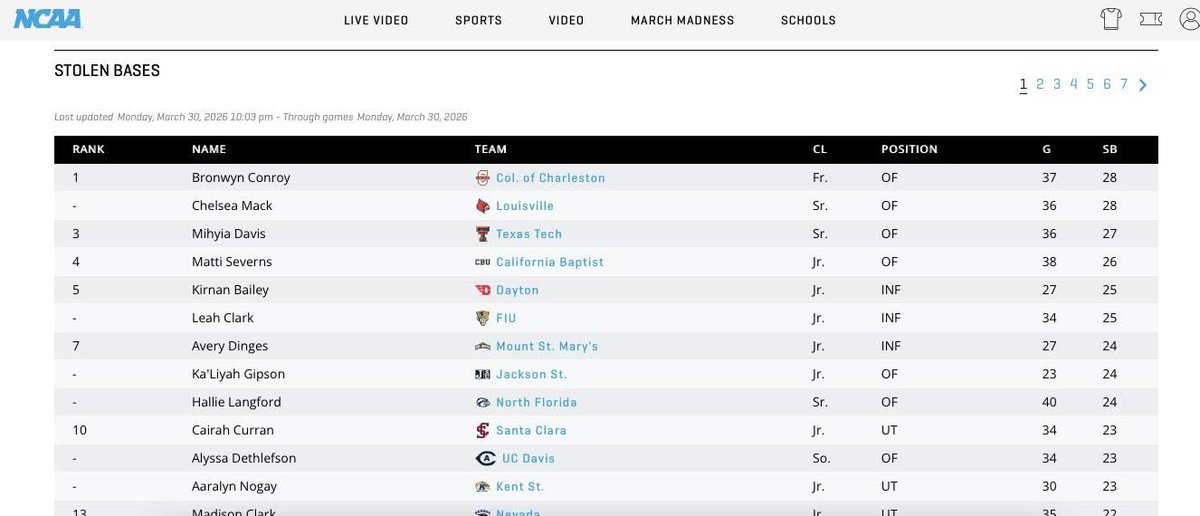1200x516 pixels.
Task: Click the Texas Tech team logo
Action: coord(483,234)
